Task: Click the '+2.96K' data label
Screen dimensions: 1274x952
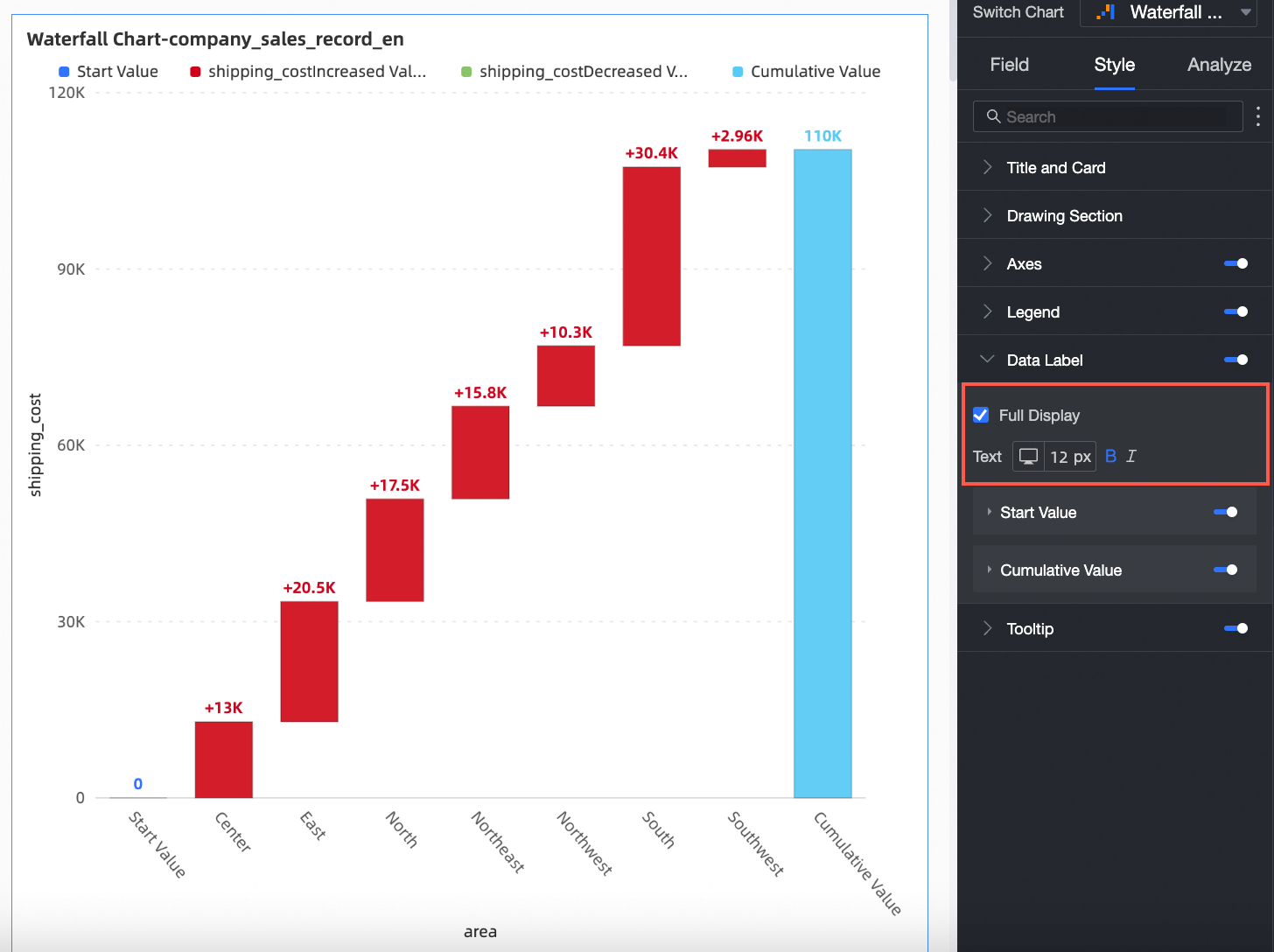Action: click(x=738, y=136)
